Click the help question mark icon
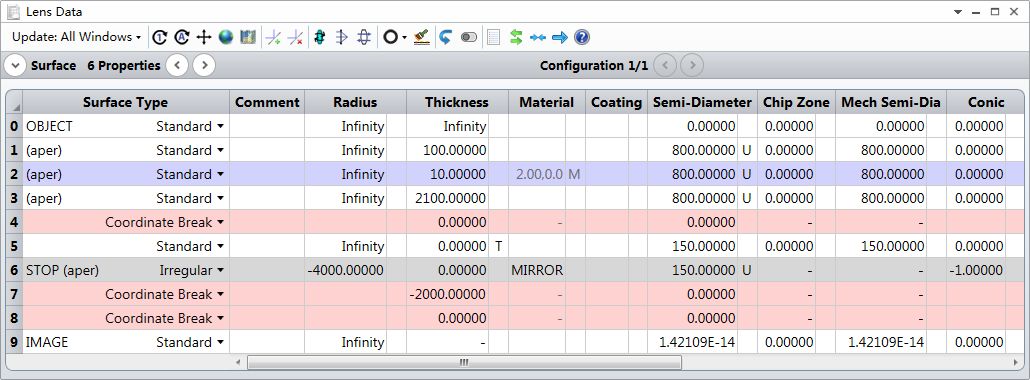The width and height of the screenshot is (1030, 380). 581,37
